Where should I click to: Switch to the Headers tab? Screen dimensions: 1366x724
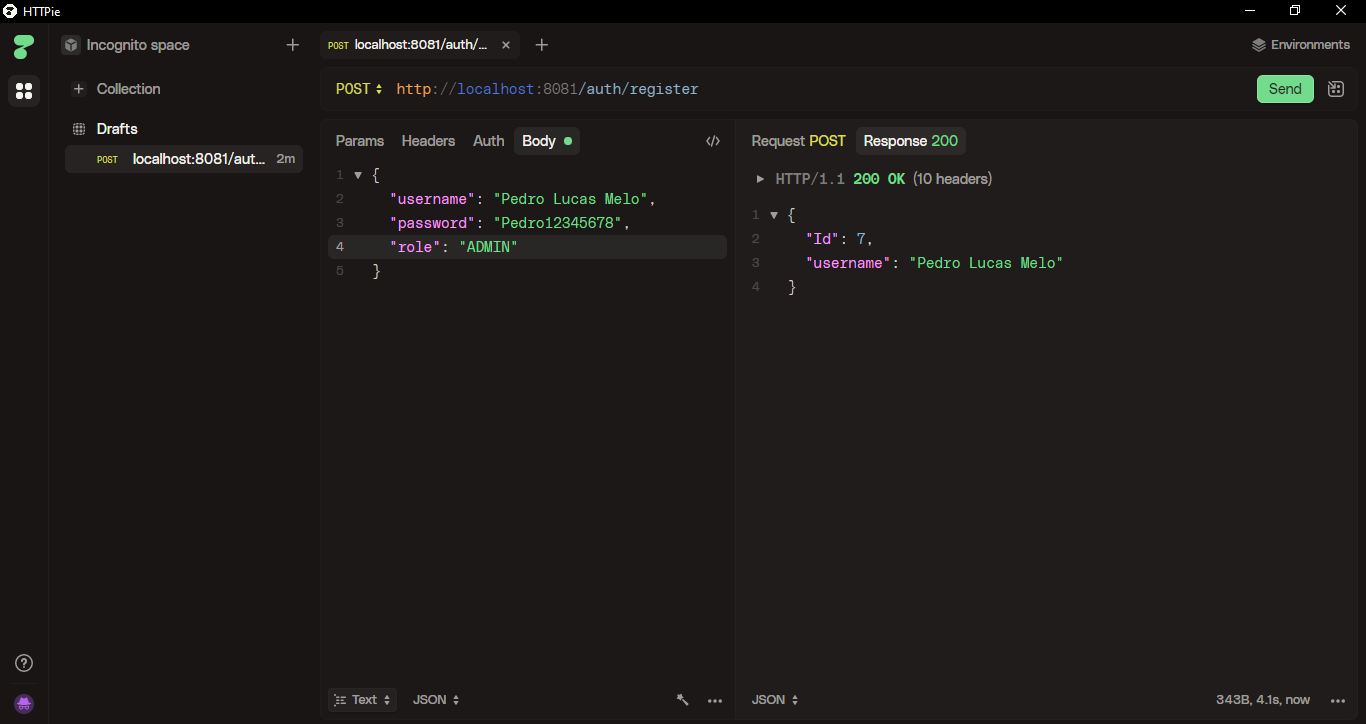point(428,141)
